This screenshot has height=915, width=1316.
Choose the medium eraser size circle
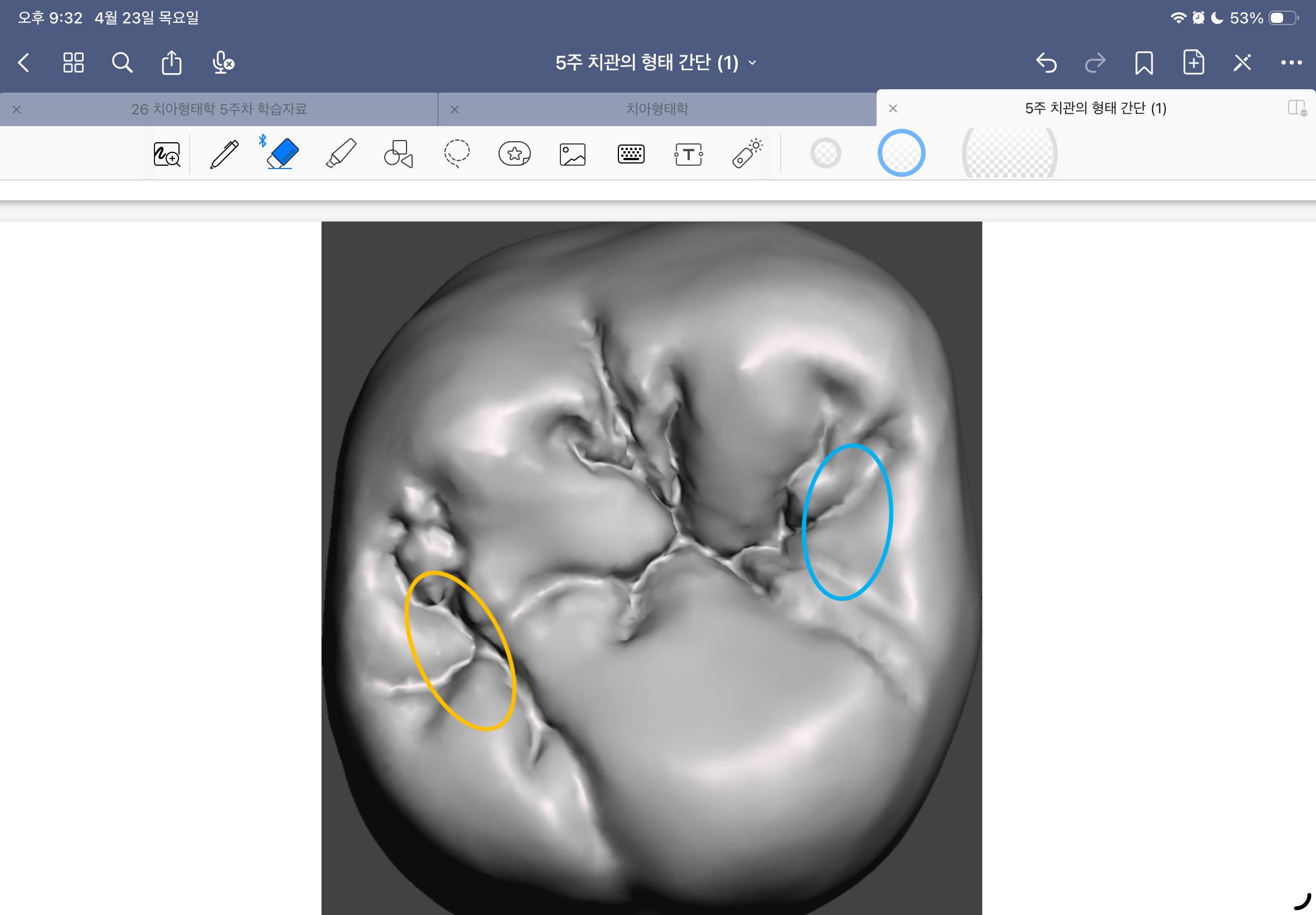coord(901,153)
